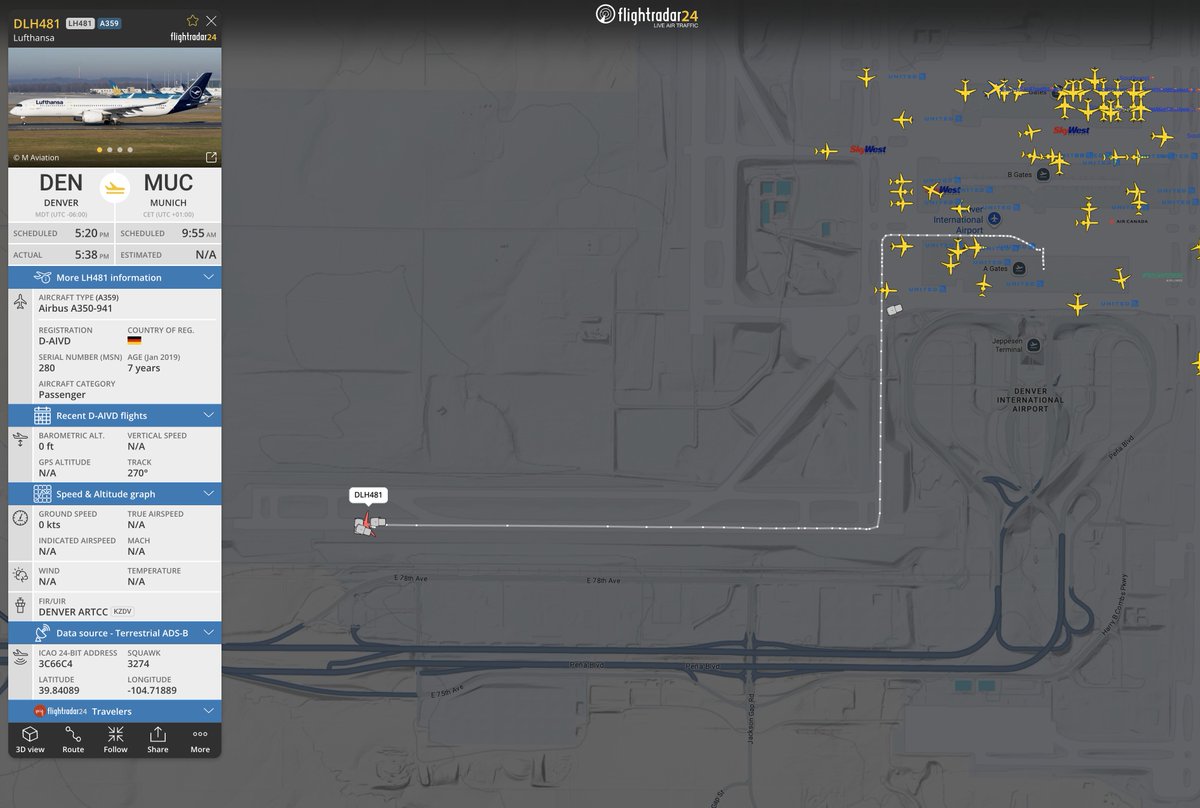Select the Route tool in bottom toolbar
Image resolution: width=1200 pixels, height=808 pixels.
[x=72, y=740]
